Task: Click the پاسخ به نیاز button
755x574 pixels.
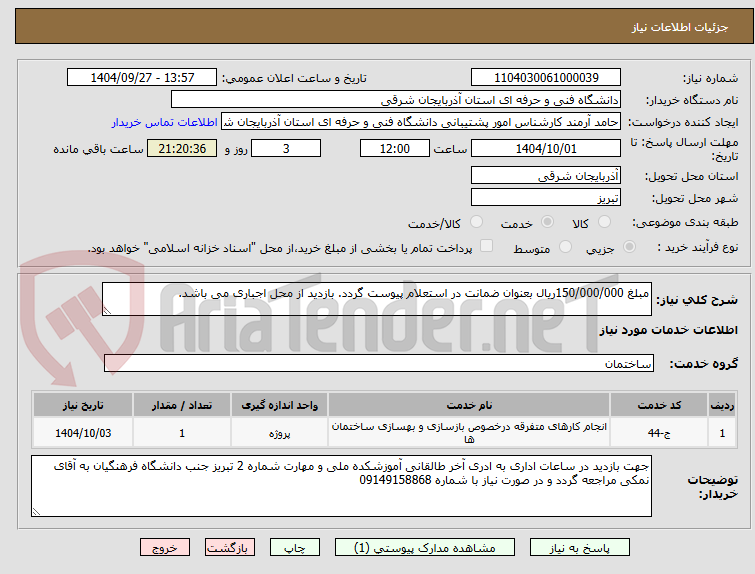Action: 580,548
